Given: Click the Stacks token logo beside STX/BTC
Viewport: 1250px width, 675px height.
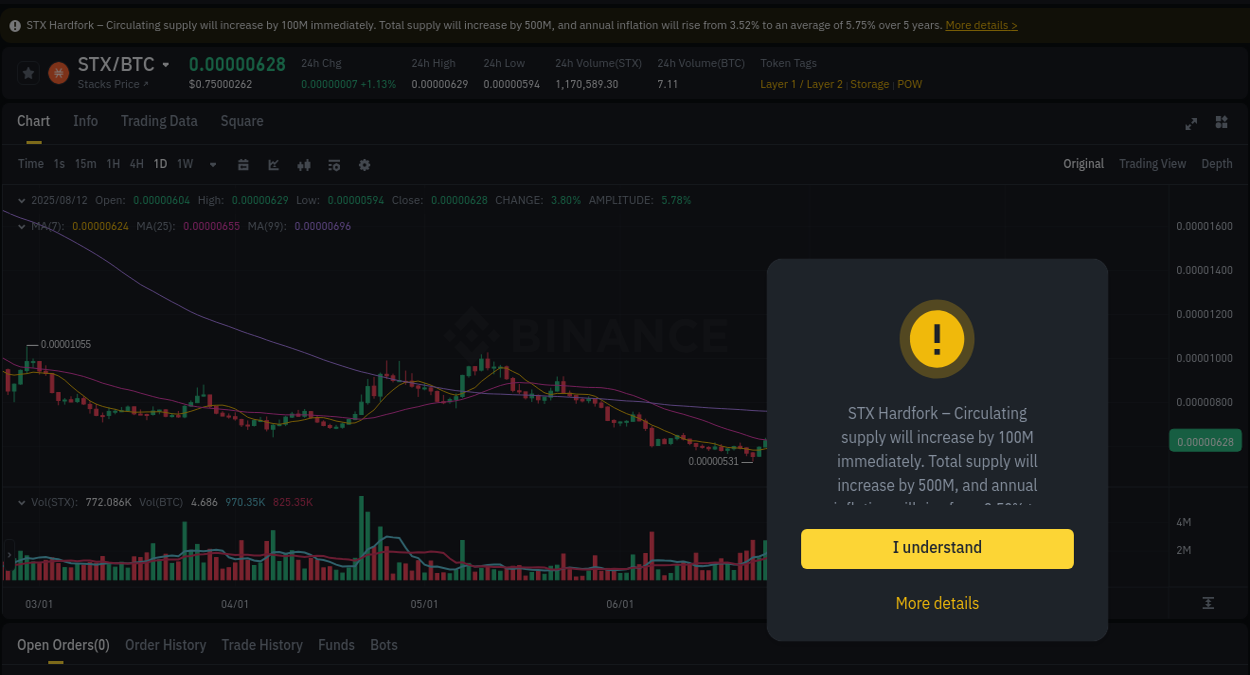Looking at the screenshot, I should (x=58, y=73).
